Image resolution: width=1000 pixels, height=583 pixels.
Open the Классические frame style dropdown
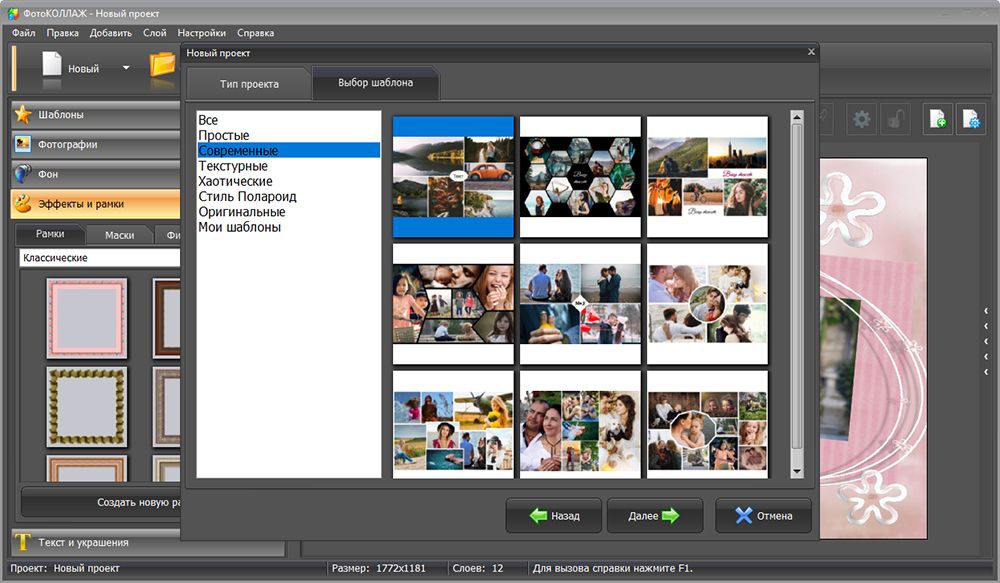point(100,258)
